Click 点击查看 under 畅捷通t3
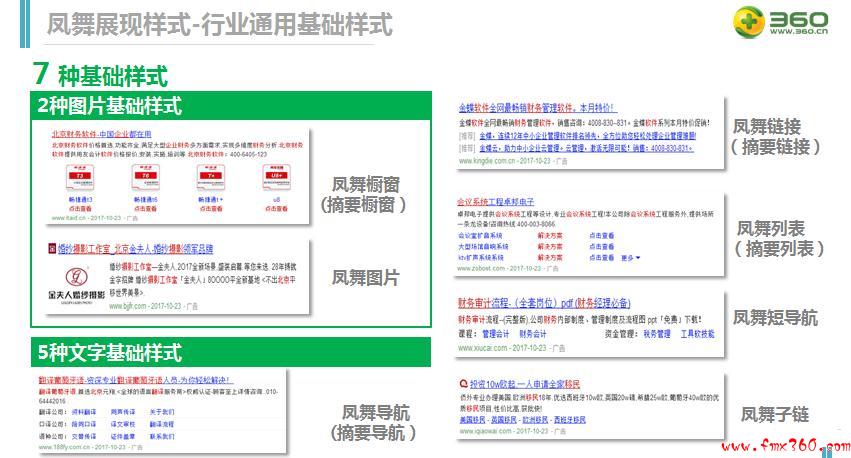Image resolution: width=851 pixels, height=458 pixels. 80,209
